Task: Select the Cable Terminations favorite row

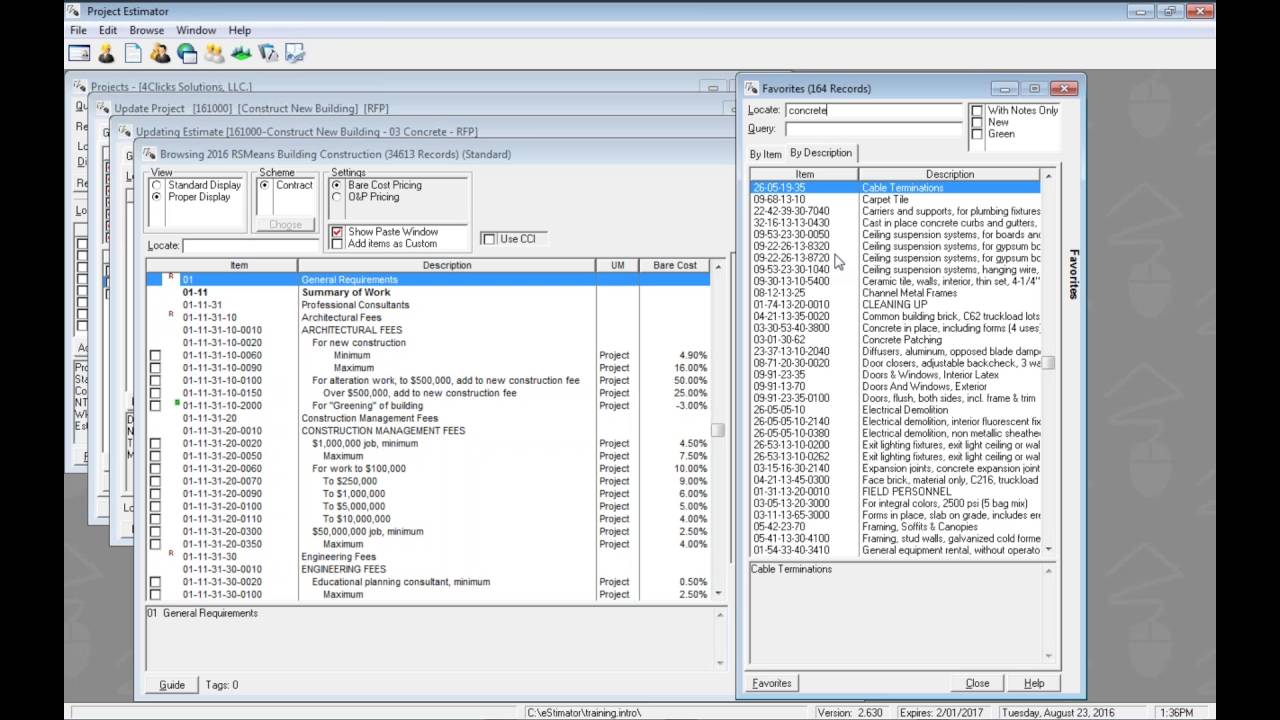Action: pyautogui.click(x=895, y=187)
